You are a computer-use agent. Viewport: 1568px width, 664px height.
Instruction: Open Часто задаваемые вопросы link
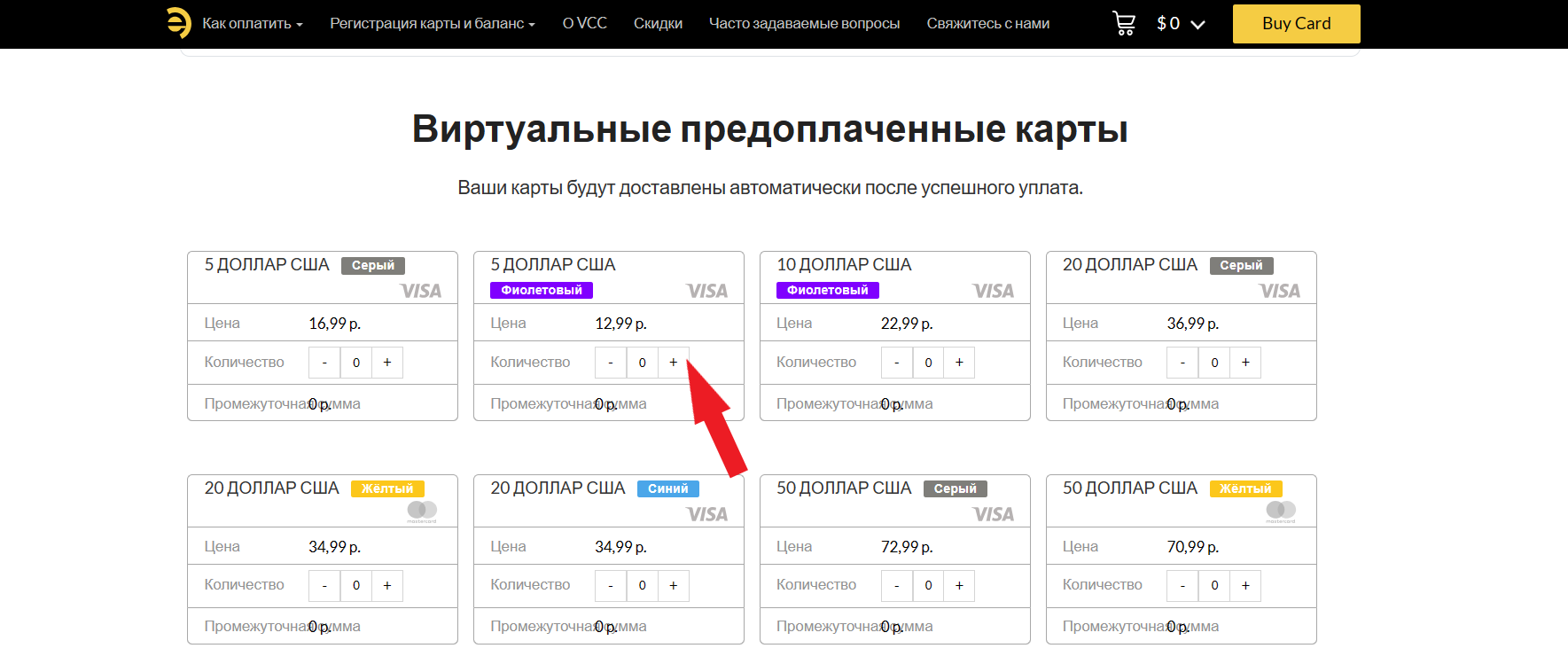tap(804, 24)
